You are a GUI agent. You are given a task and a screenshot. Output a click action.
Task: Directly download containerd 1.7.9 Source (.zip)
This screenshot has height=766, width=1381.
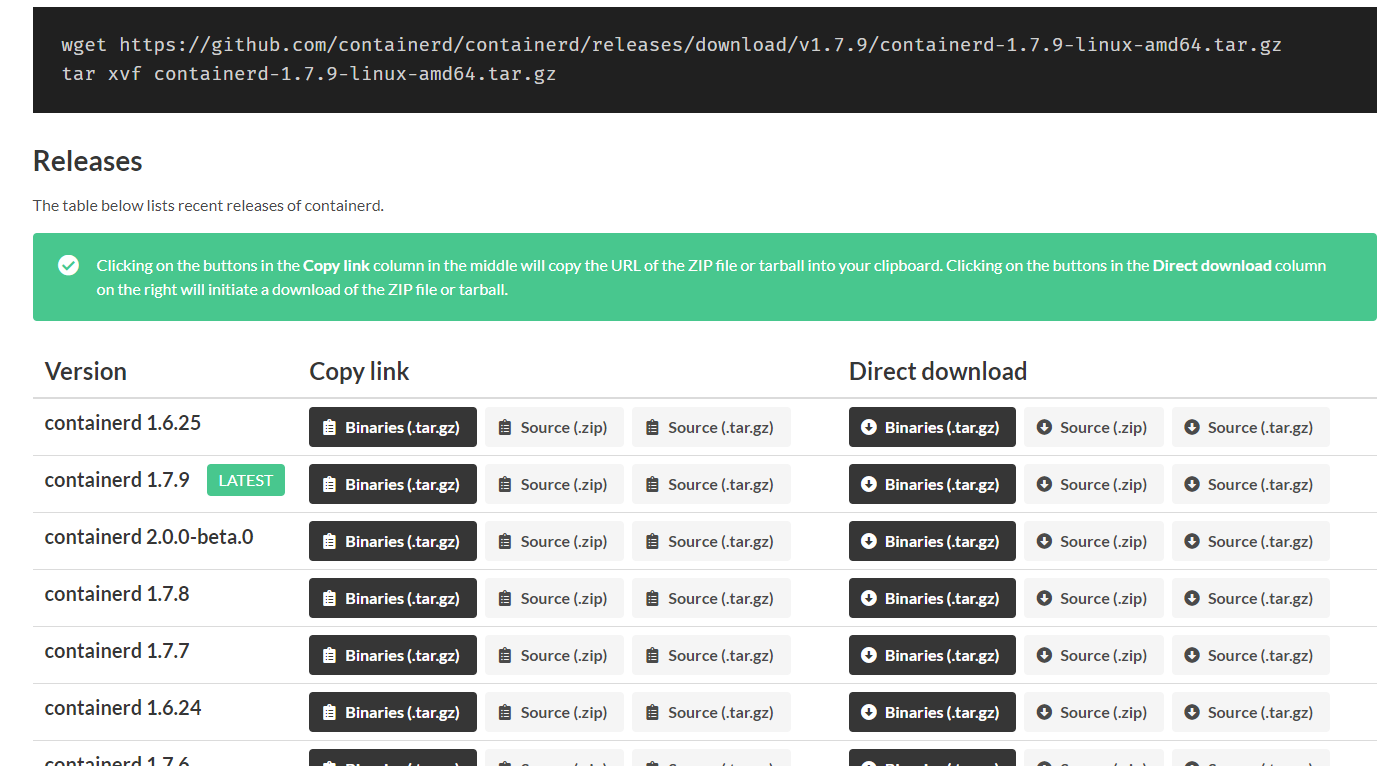point(1094,484)
